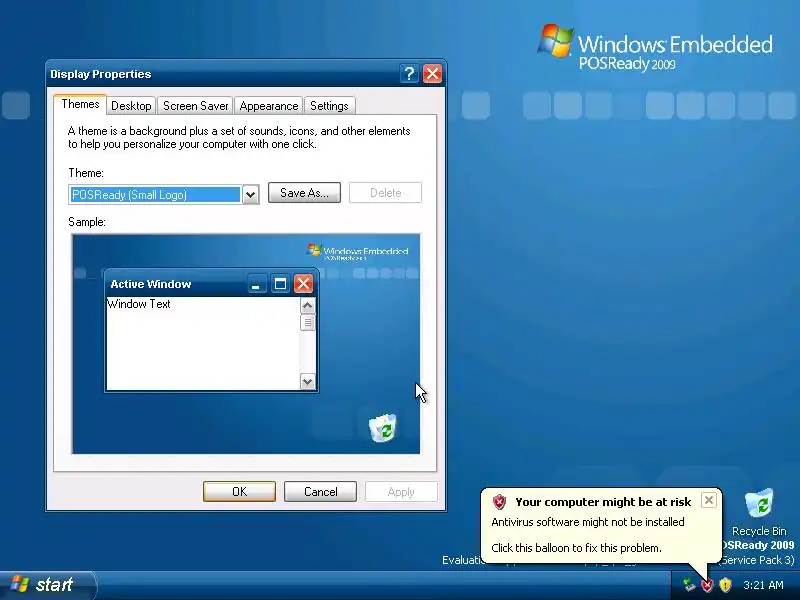Click the Safely Remove Hardware tray icon
Image resolution: width=800 pixels, height=600 pixels.
coord(689,585)
